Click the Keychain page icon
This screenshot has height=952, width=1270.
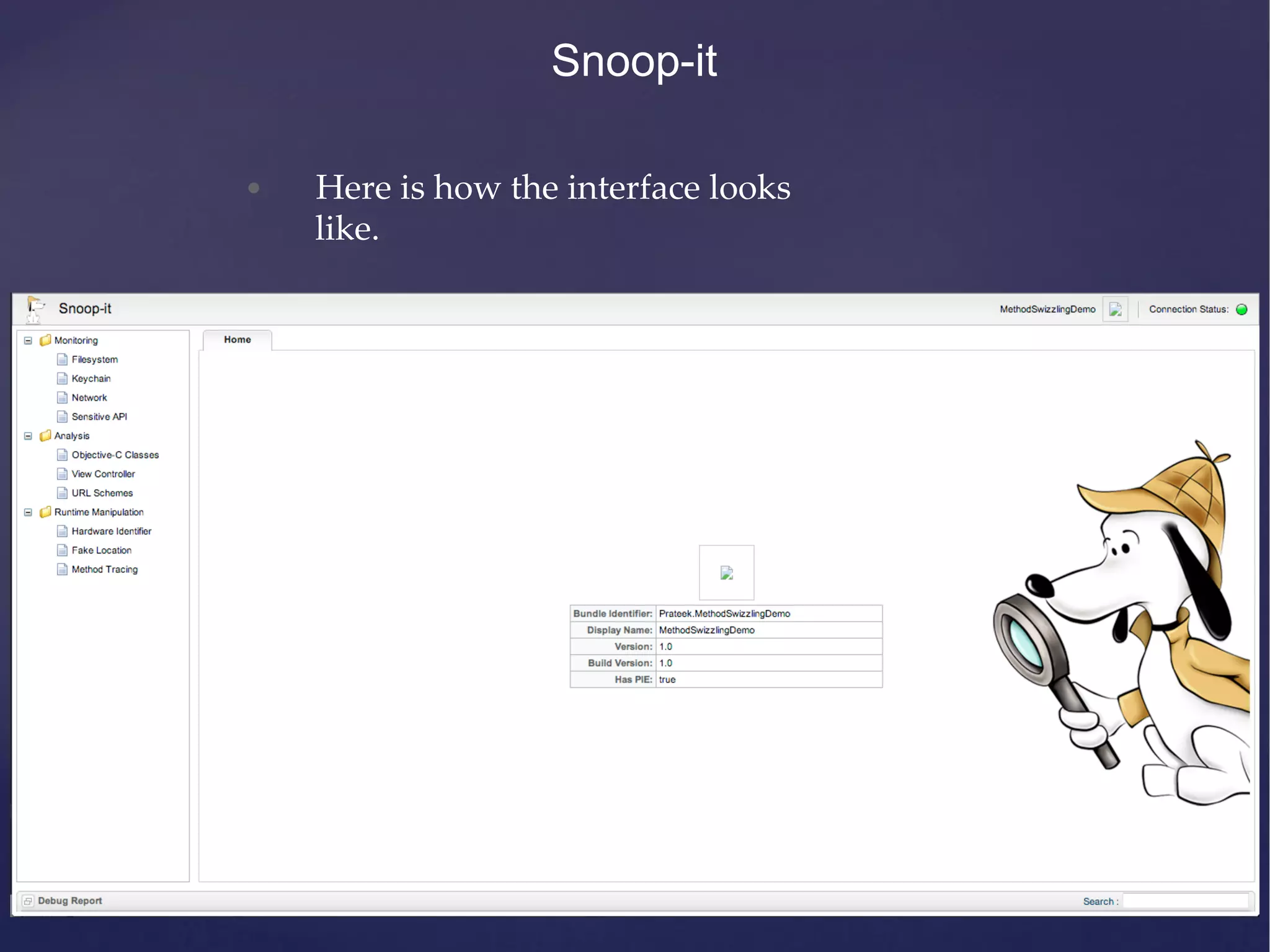pos(62,379)
